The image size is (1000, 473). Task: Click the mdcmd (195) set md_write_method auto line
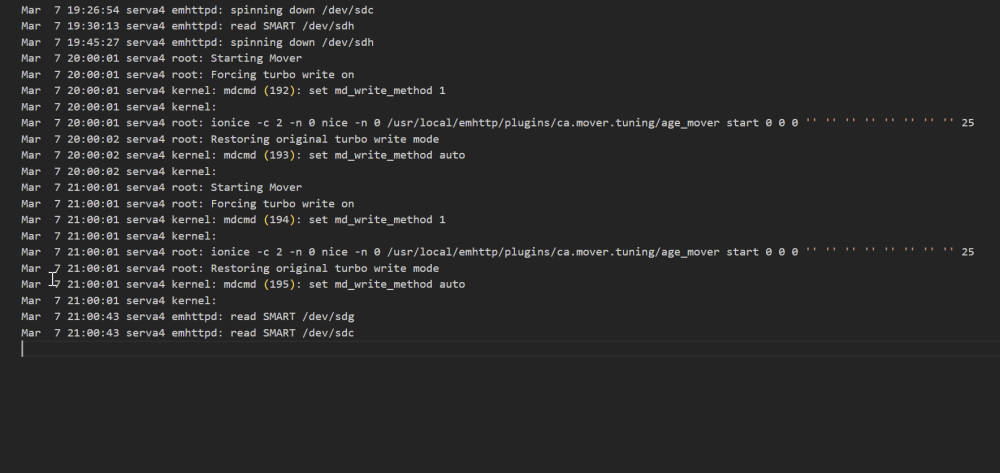pos(243,284)
